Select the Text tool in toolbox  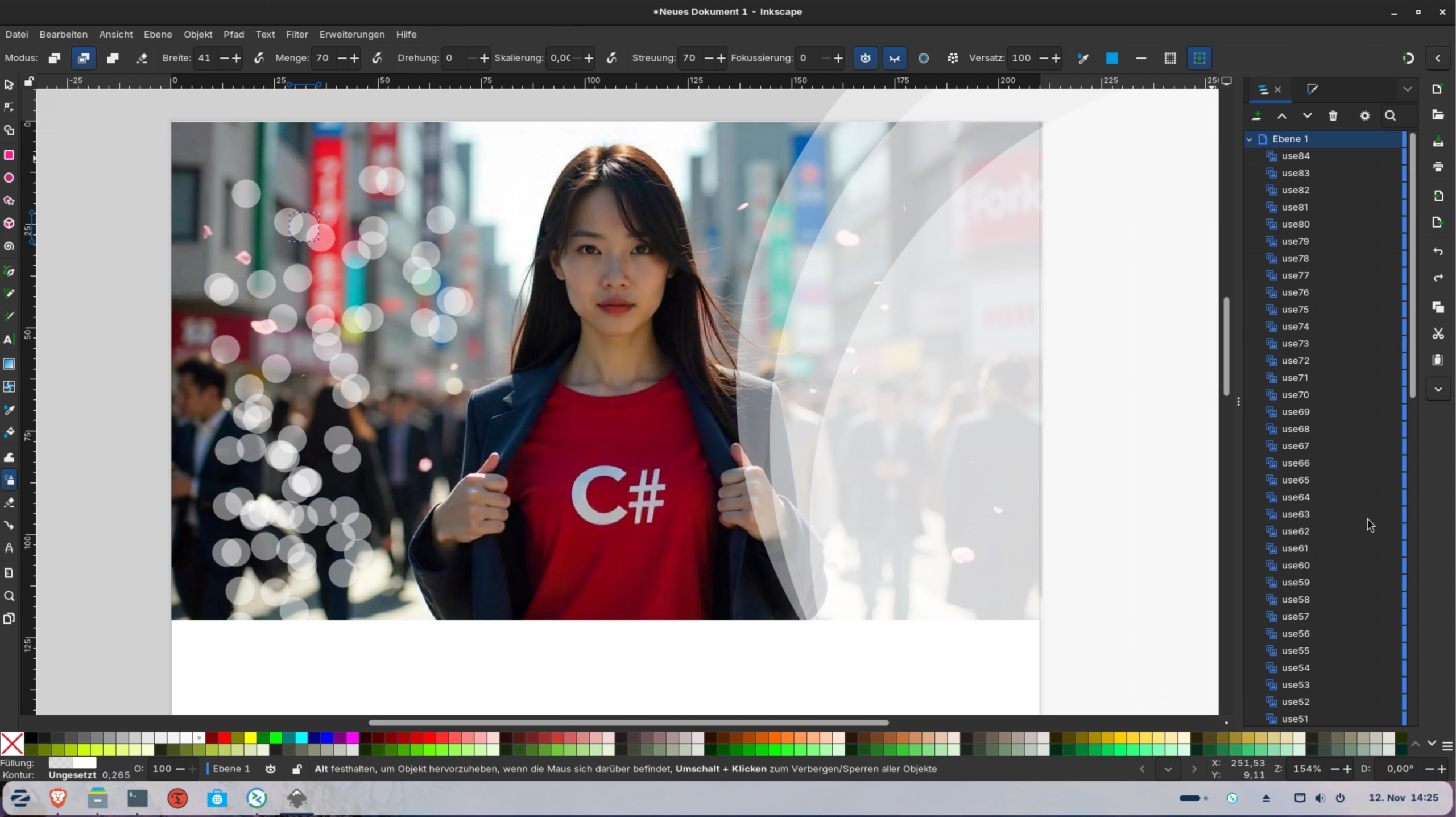[x=9, y=340]
